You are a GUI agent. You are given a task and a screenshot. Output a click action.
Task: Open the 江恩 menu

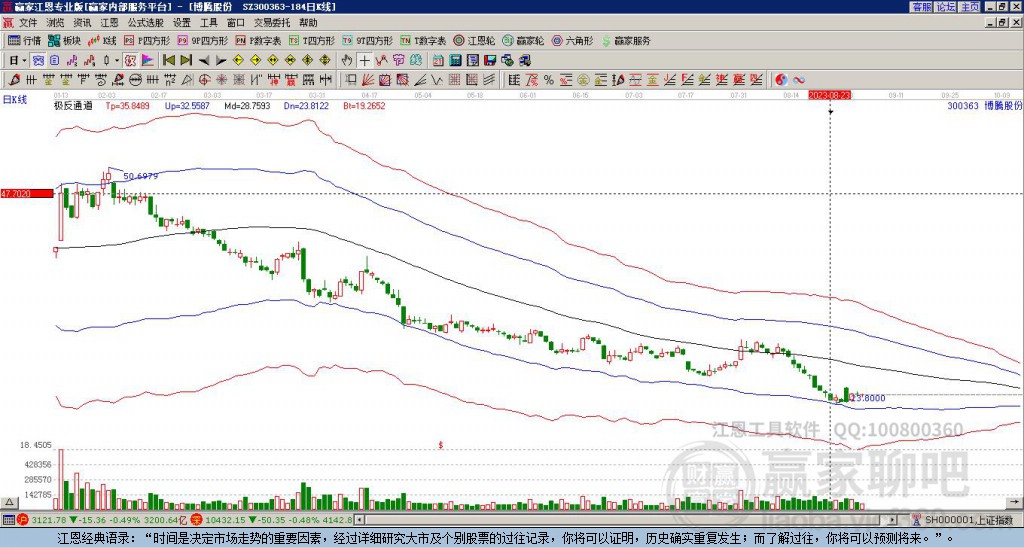pos(109,22)
